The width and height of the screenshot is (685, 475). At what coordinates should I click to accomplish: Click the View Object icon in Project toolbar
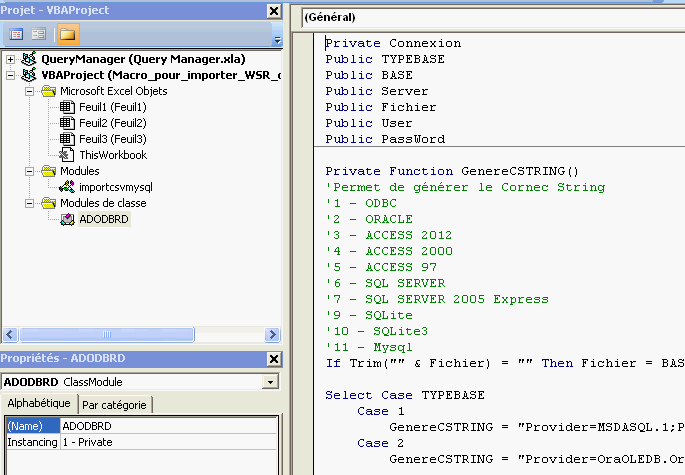[x=38, y=34]
